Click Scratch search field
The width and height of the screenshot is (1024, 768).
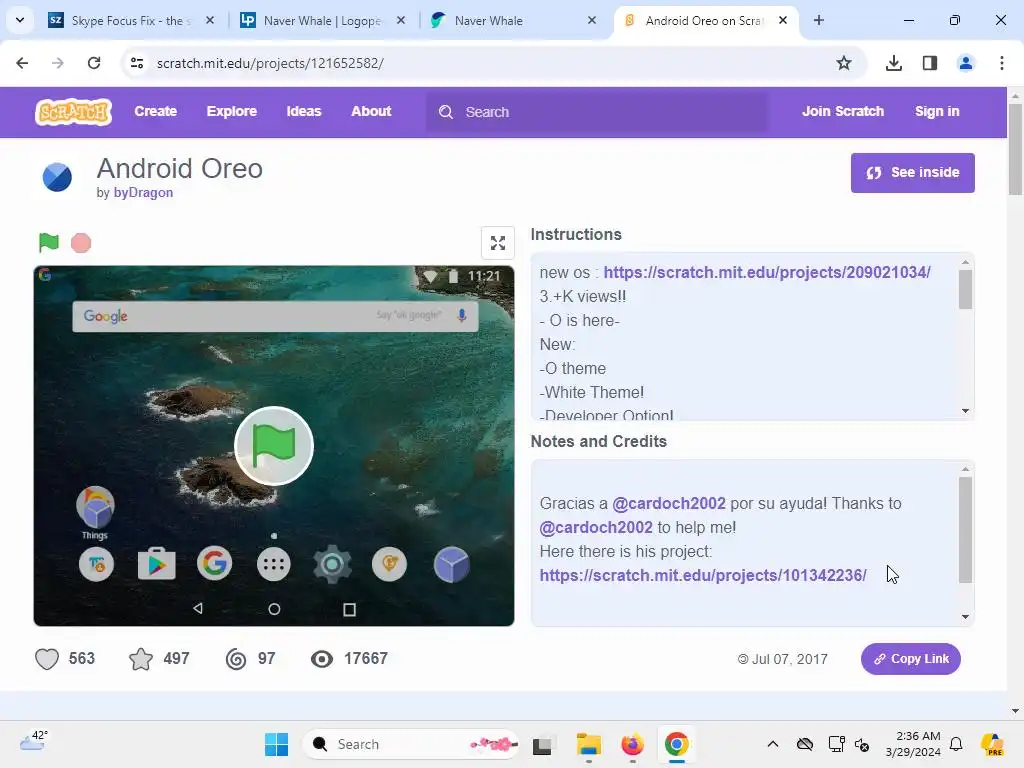coord(597,112)
